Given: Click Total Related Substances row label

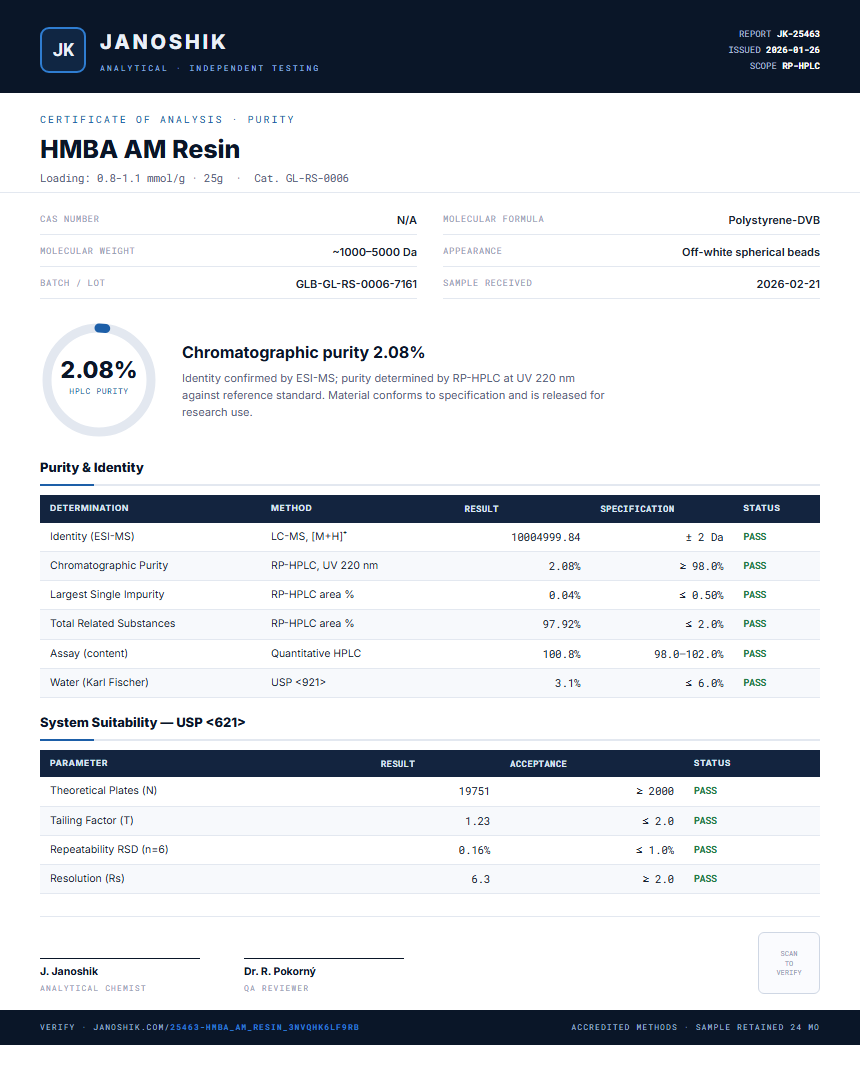Looking at the screenshot, I should click(112, 623).
